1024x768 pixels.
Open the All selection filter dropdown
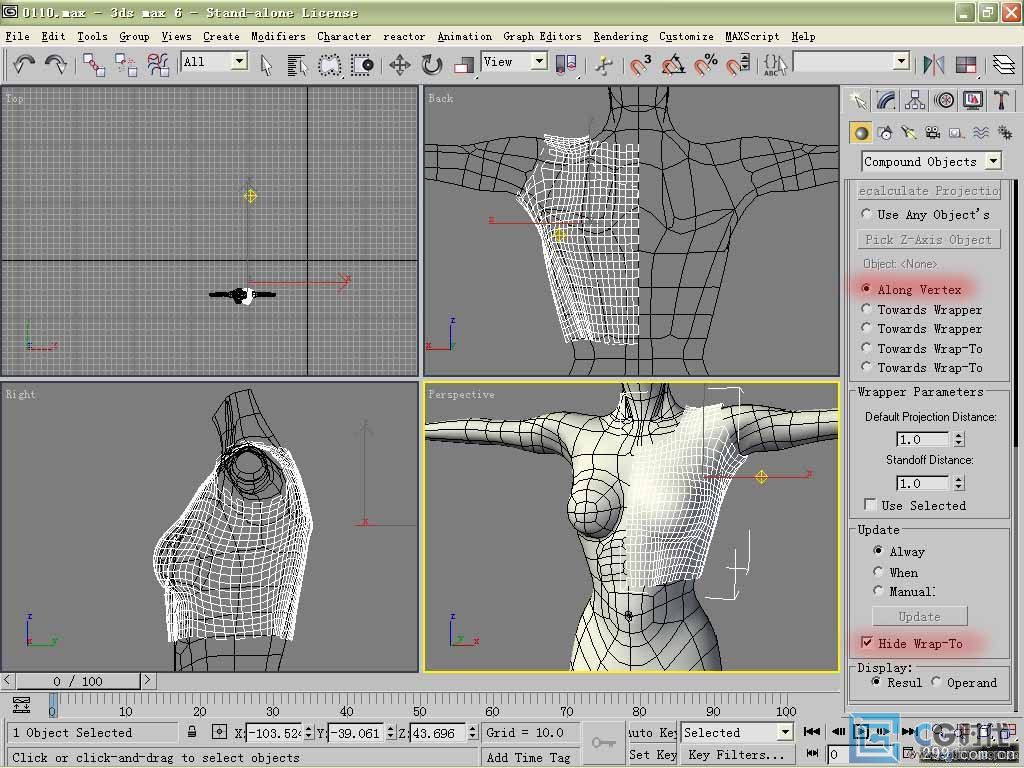240,62
